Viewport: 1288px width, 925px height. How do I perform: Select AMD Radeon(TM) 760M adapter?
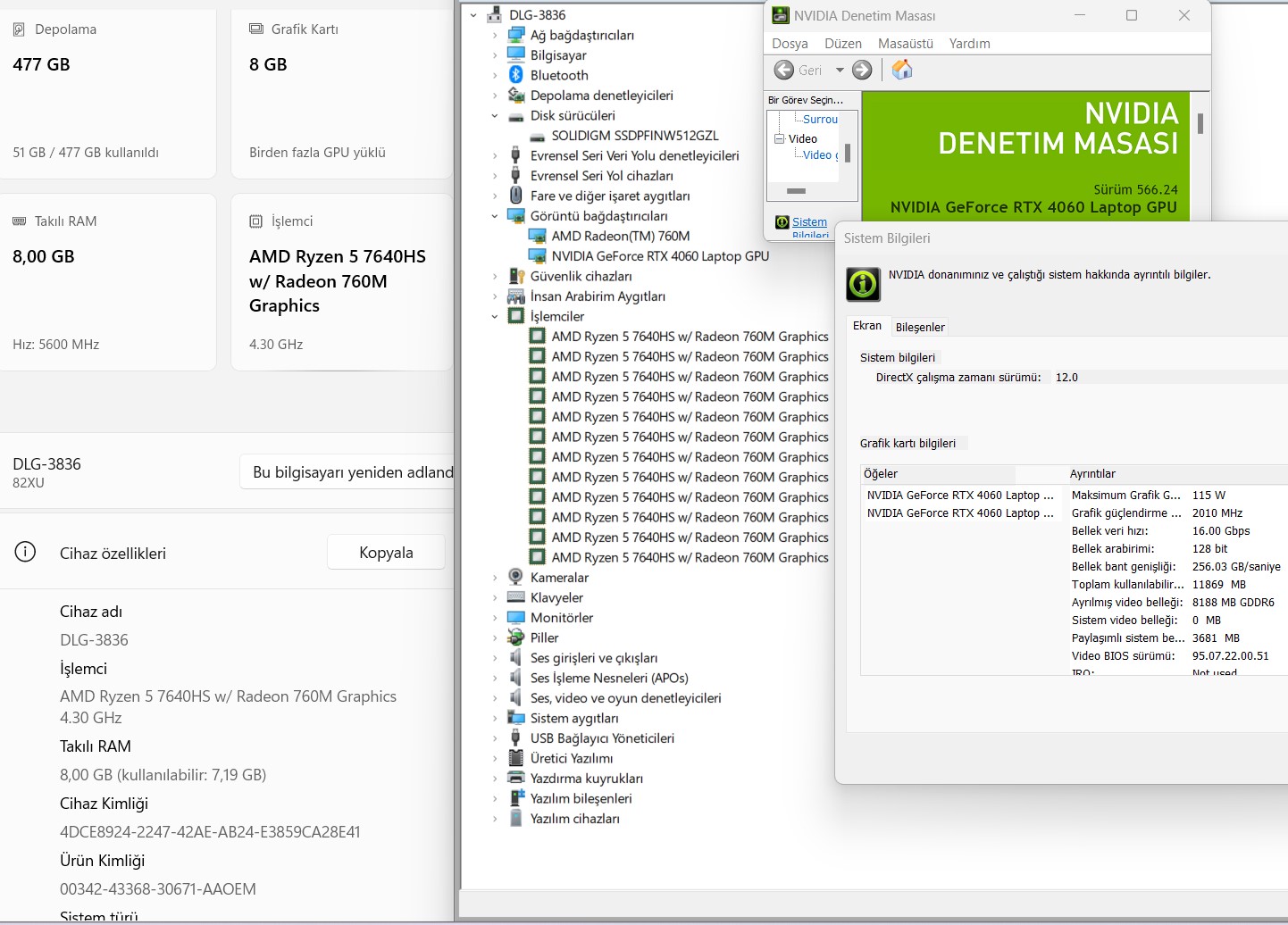621,236
